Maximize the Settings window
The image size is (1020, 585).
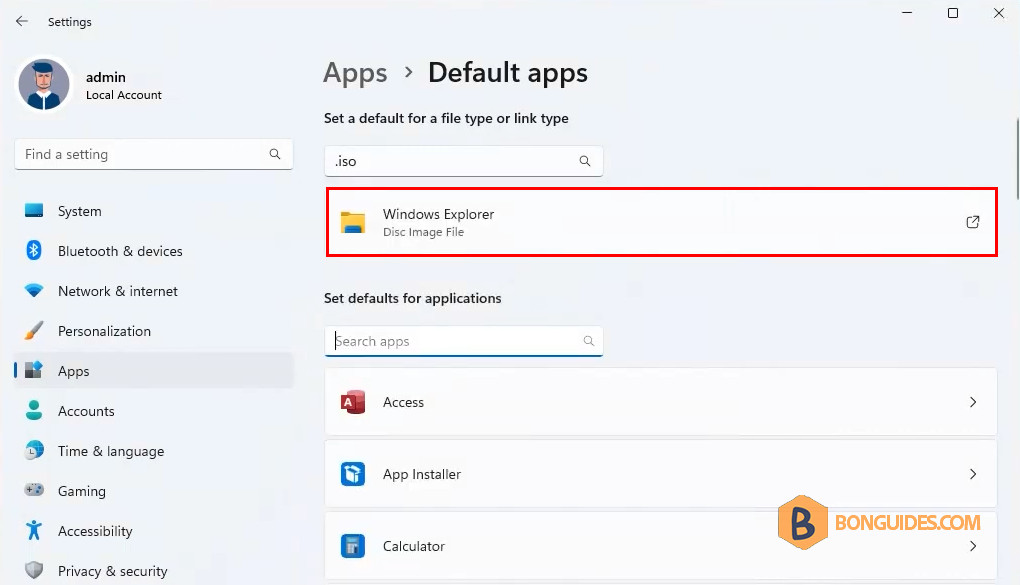tap(953, 13)
